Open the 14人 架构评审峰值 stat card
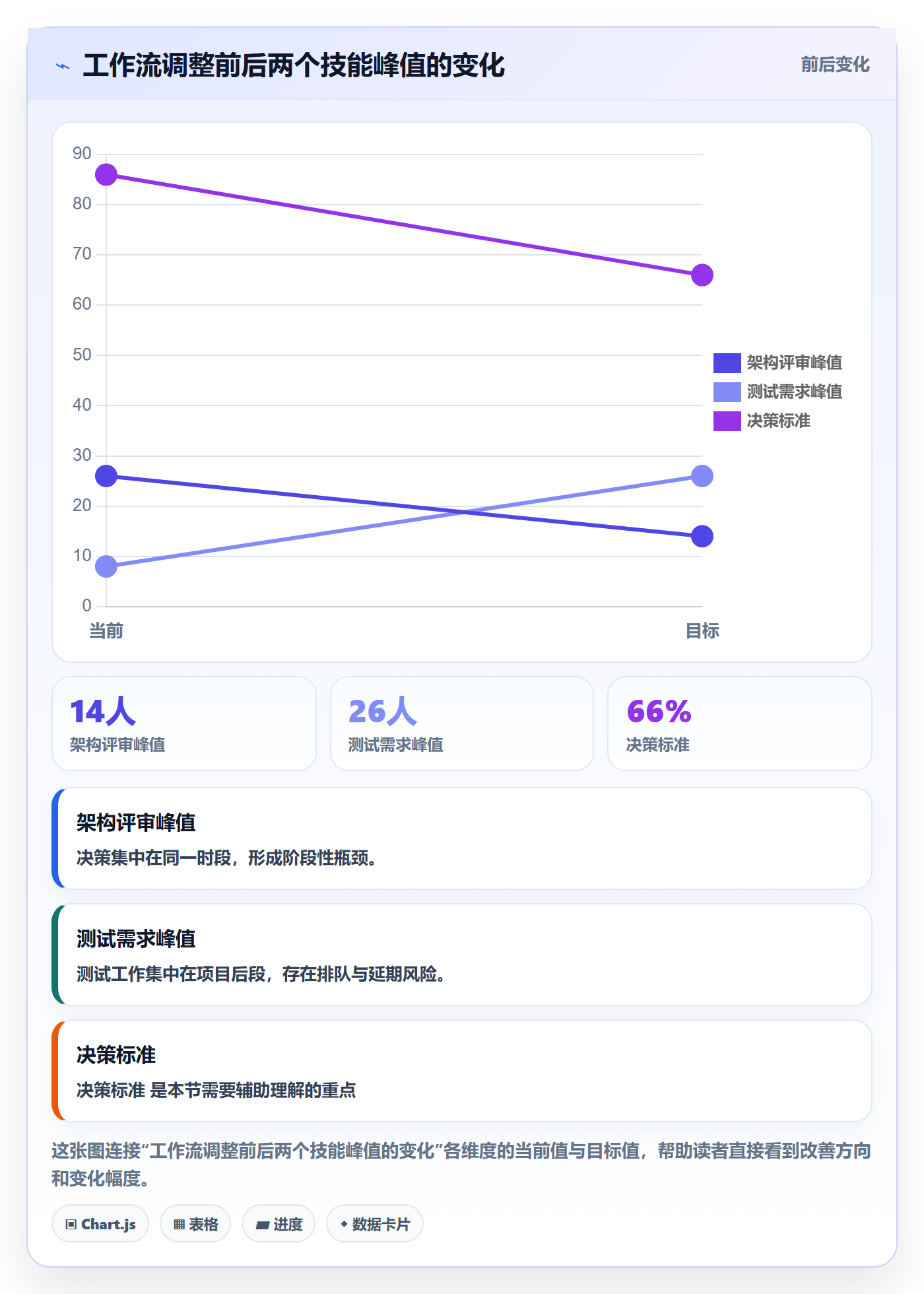The image size is (924, 1294). 184,724
